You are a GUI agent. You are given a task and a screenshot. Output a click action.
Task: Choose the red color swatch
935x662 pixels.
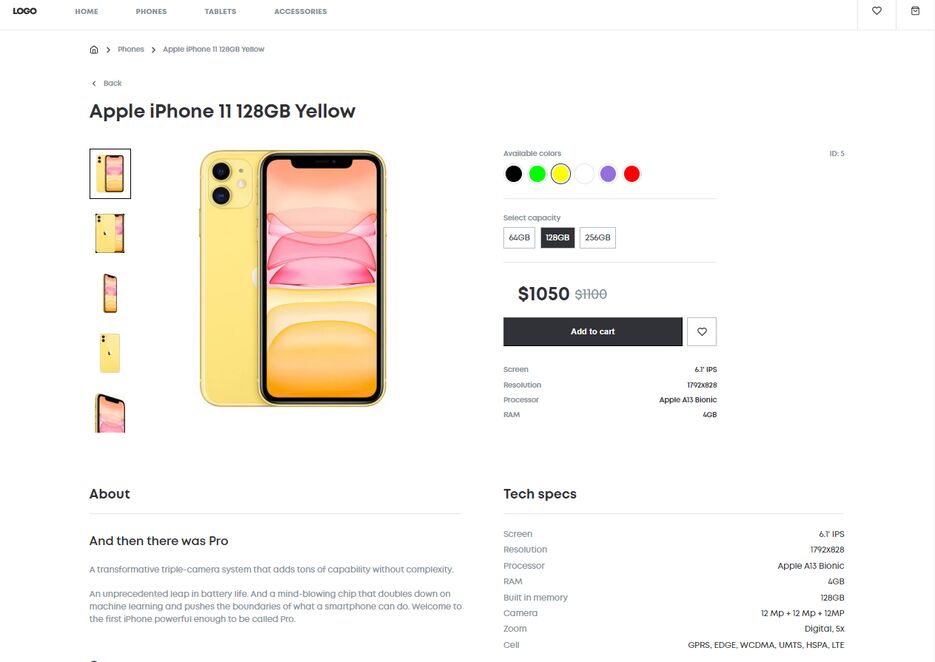click(x=631, y=174)
